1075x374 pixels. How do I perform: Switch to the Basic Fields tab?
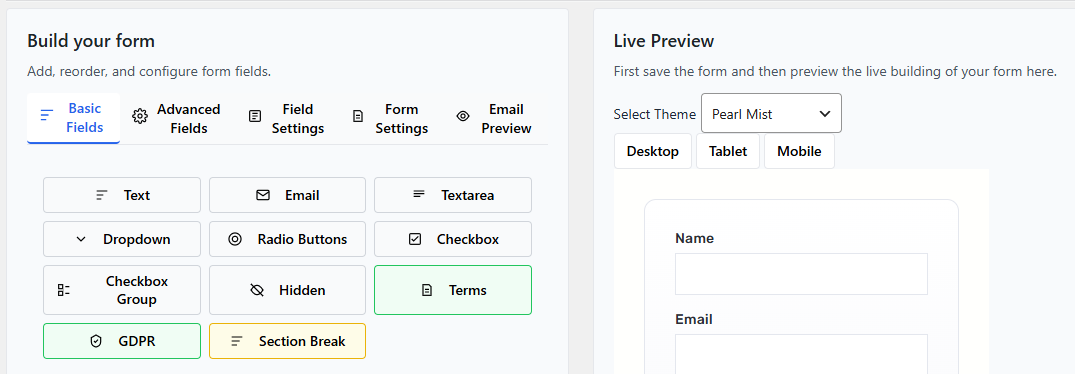tap(73, 118)
